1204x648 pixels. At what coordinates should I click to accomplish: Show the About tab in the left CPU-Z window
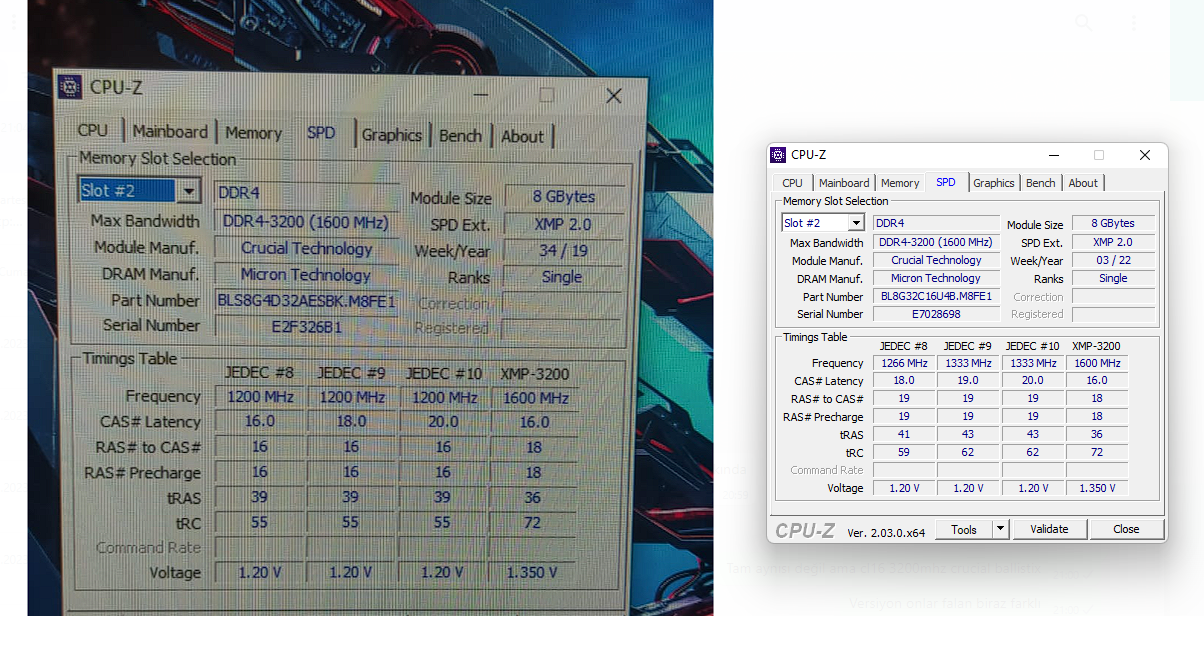click(x=522, y=137)
